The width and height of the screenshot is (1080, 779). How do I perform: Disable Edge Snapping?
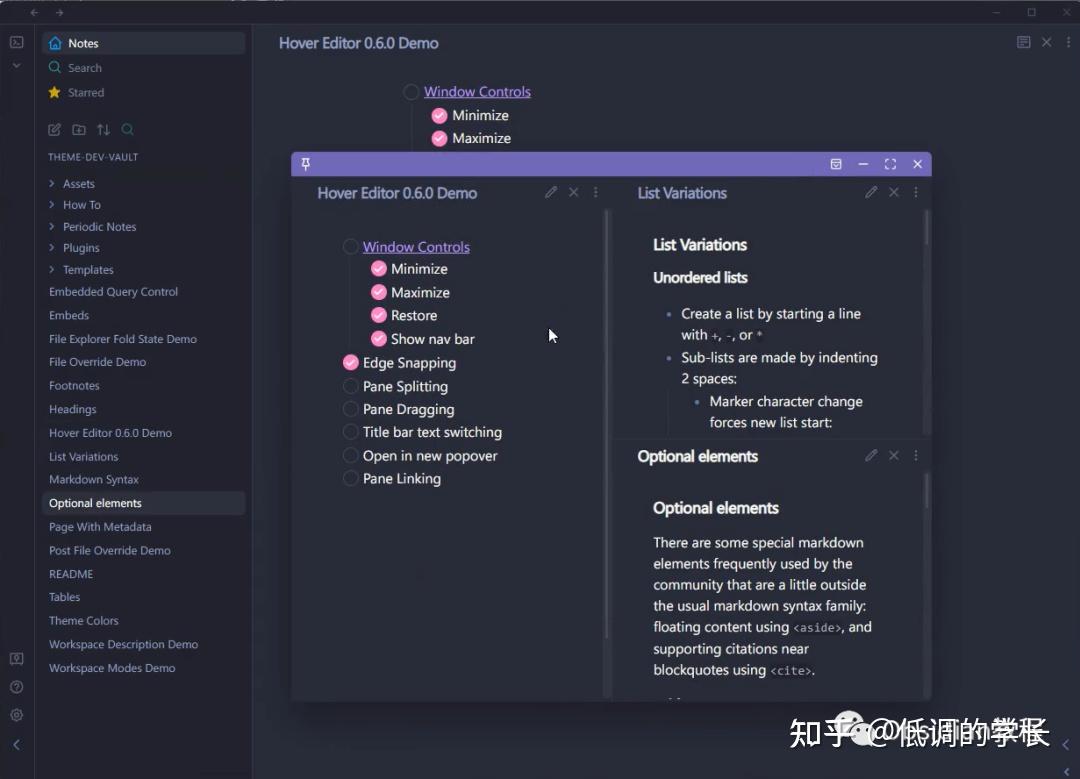pos(350,362)
